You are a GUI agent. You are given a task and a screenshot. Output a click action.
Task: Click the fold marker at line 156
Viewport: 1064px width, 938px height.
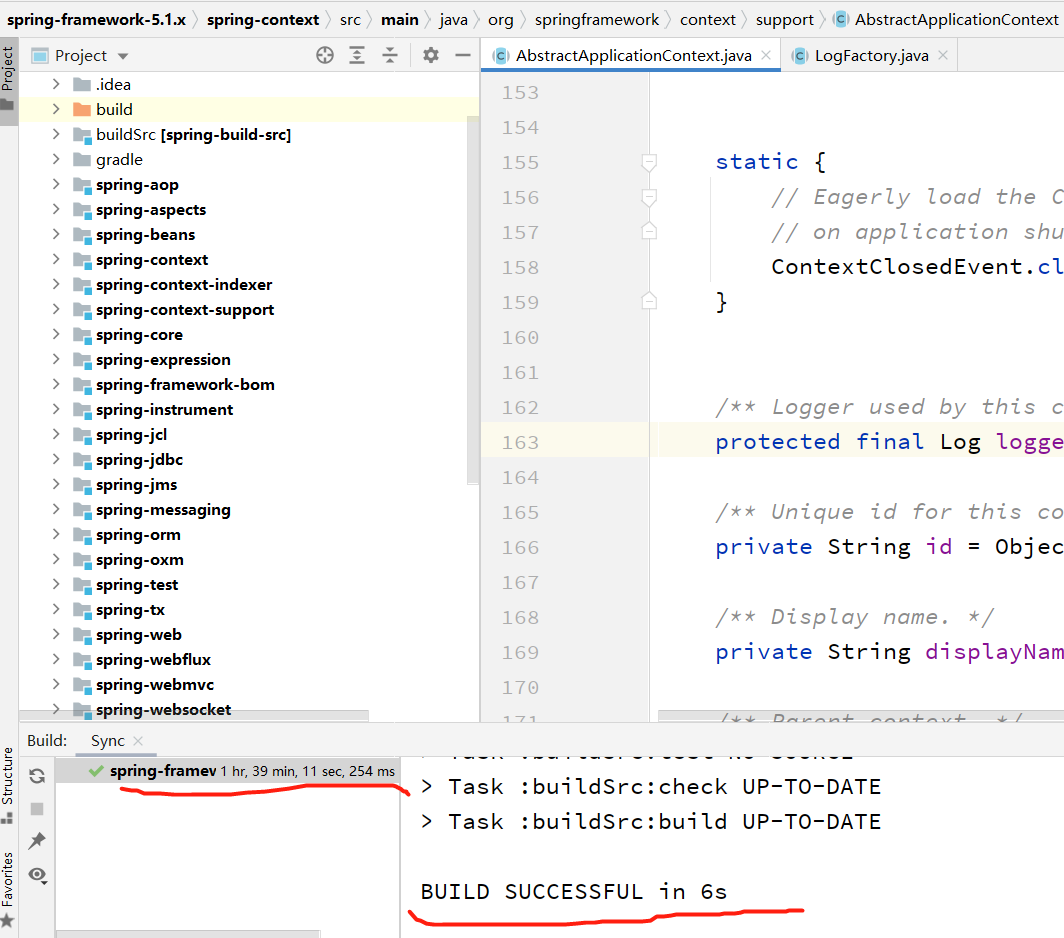649,198
